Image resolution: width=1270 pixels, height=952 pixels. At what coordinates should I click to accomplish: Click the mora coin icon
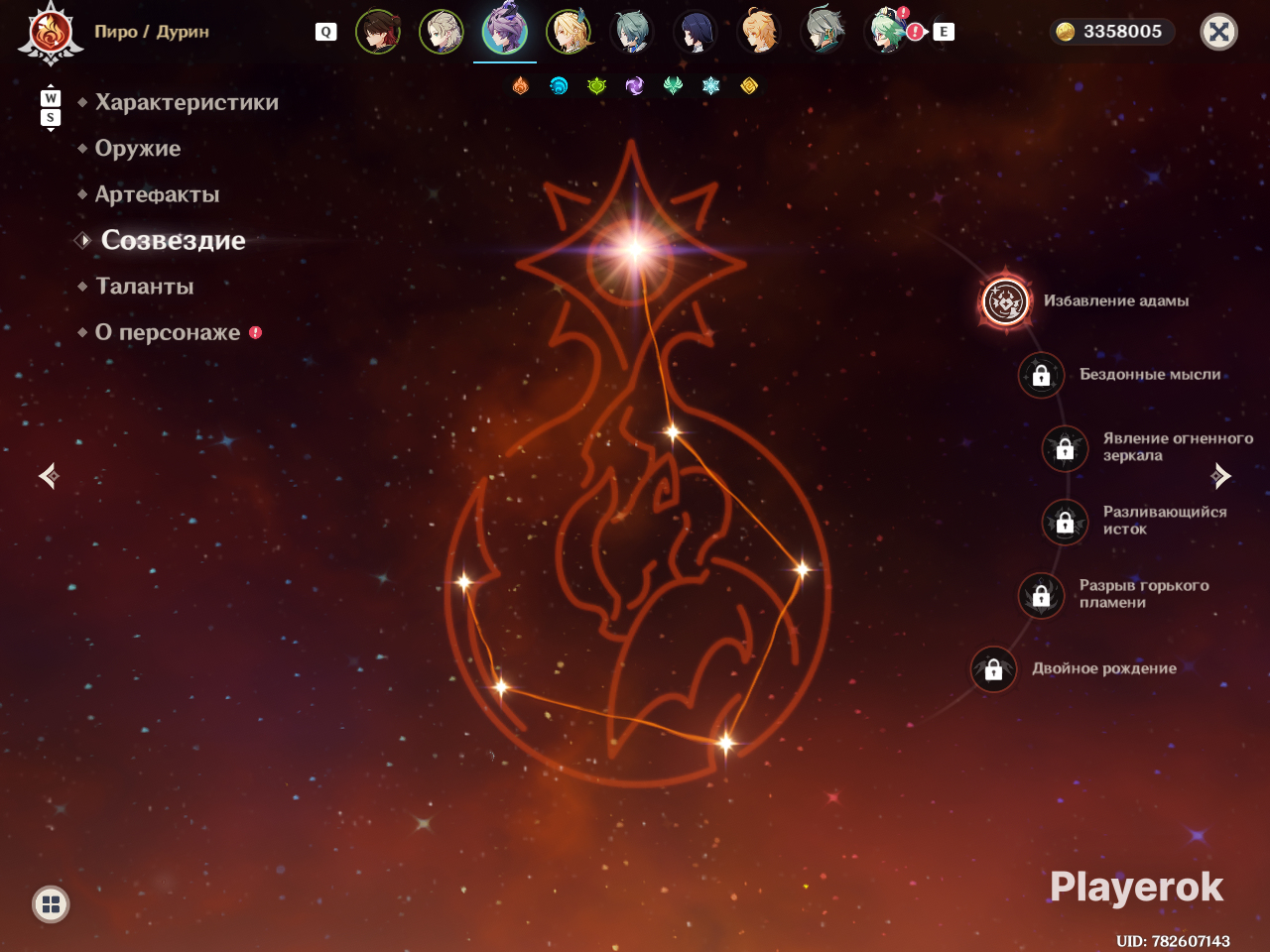1065,32
